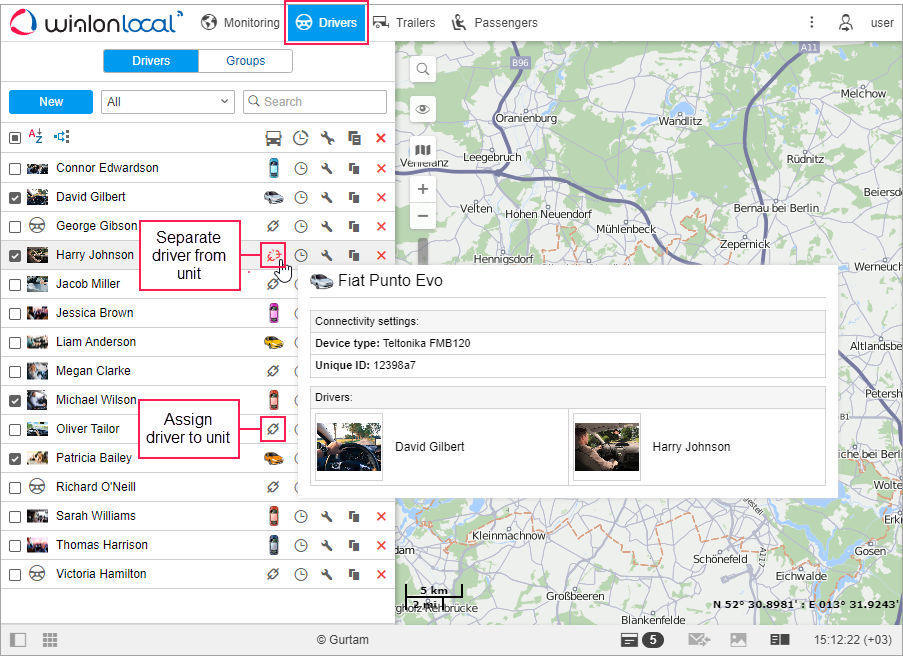Screen dimensions: 903x656
Task: Zoom in the map with plus button
Action: (x=423, y=189)
